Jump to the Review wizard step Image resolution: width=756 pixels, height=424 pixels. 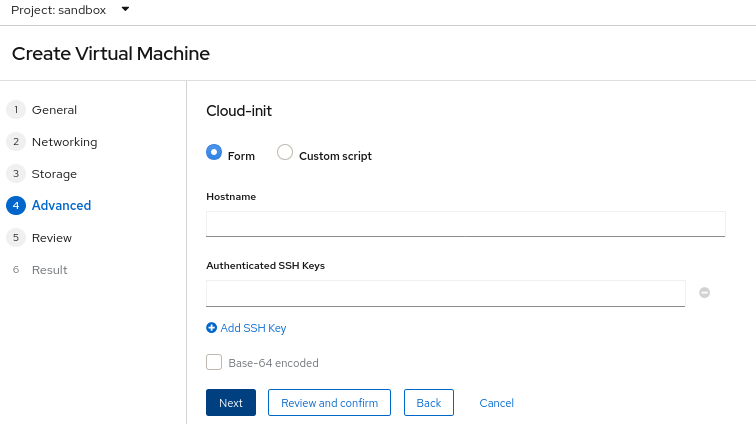pos(52,238)
